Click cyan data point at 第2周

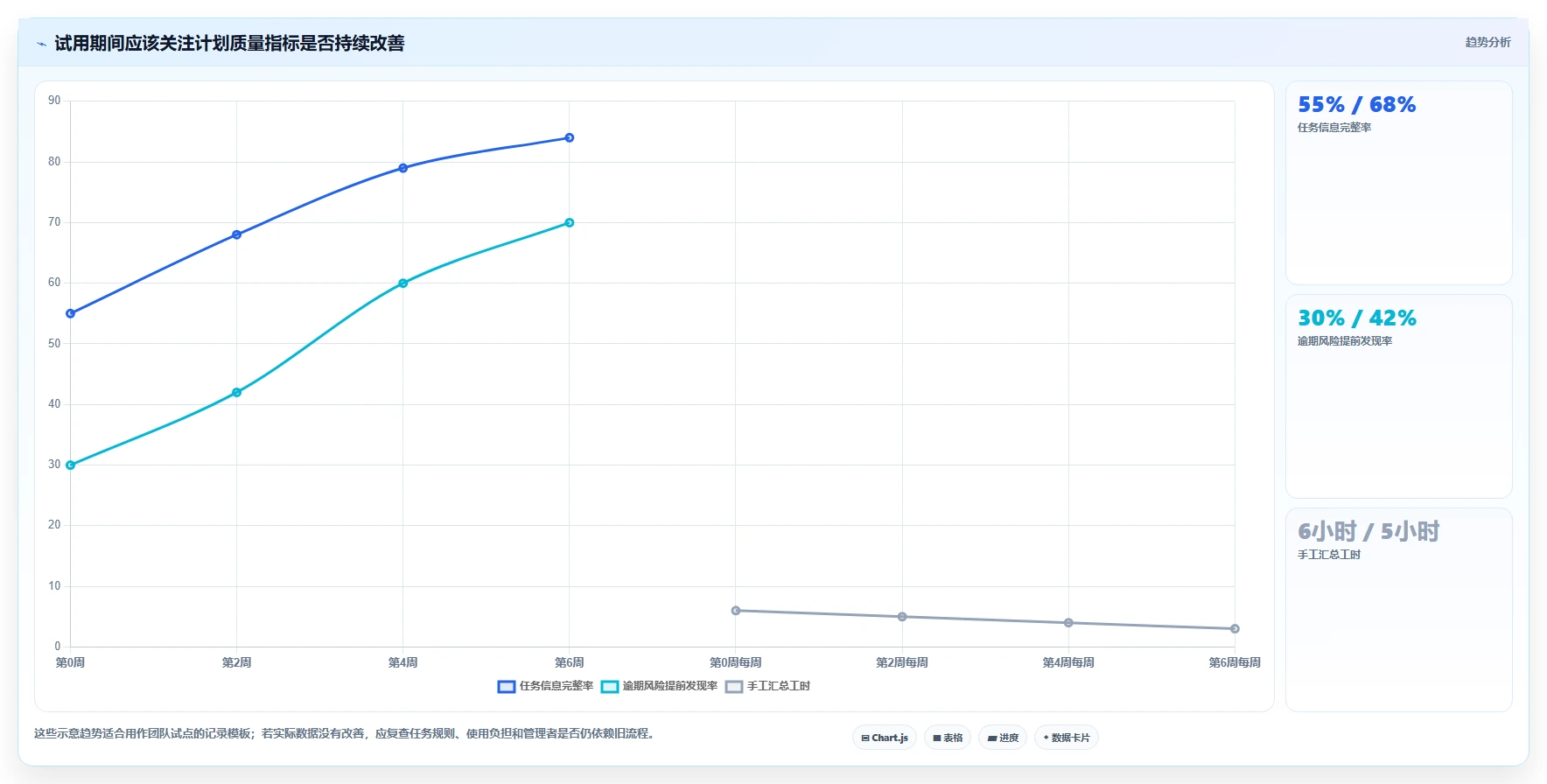point(237,392)
